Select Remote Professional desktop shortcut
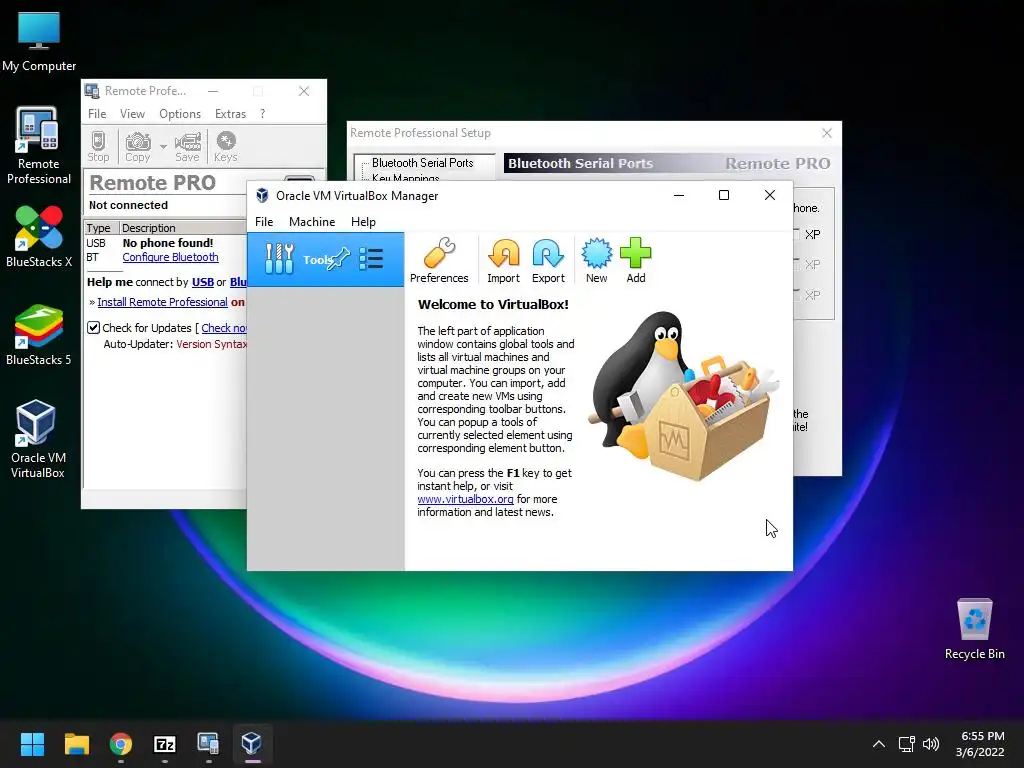1024x768 pixels. point(39,145)
